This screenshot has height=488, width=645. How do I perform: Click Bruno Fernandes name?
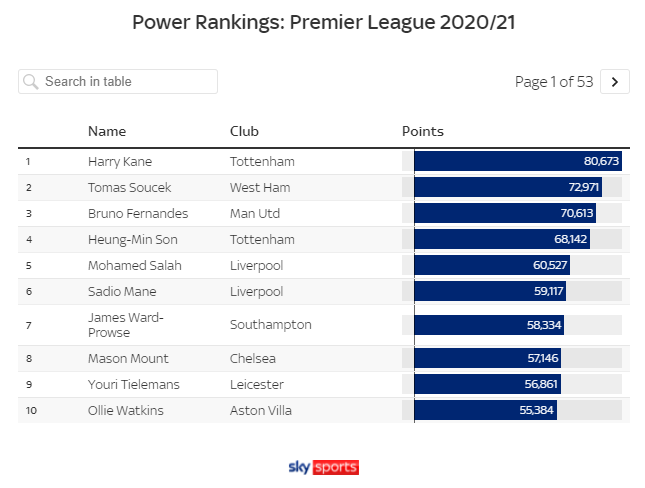pos(138,213)
